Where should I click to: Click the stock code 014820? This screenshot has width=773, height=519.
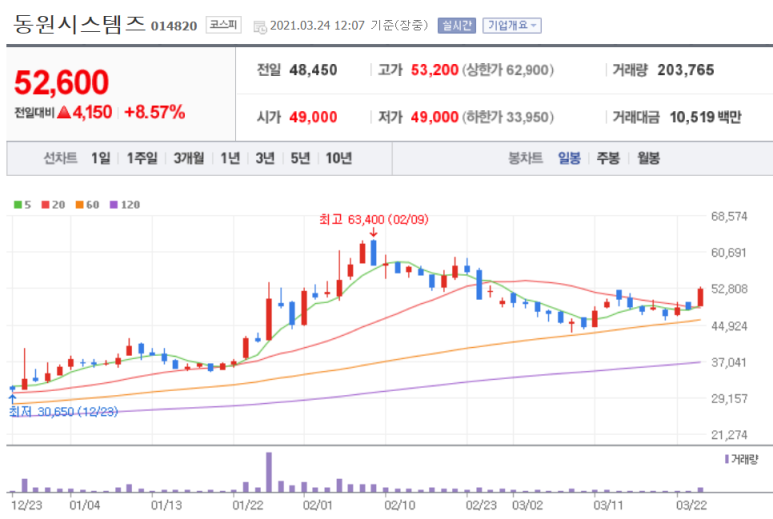coord(174,26)
